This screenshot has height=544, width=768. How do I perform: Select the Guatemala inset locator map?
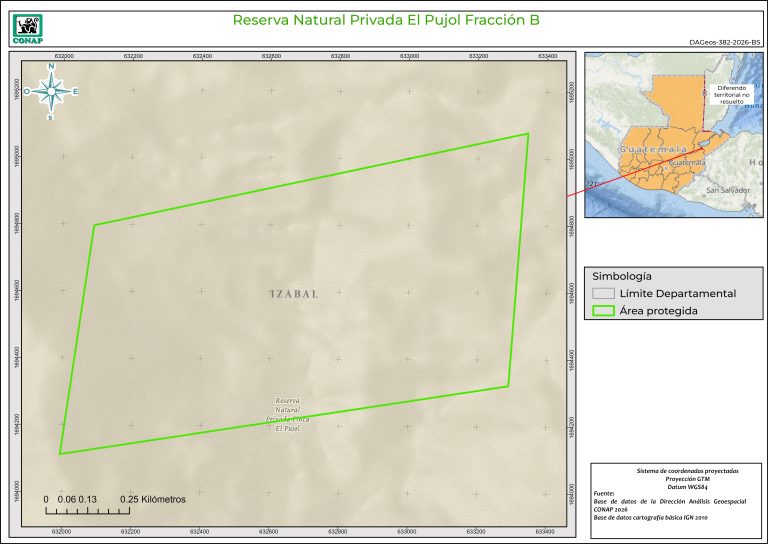[x=672, y=134]
